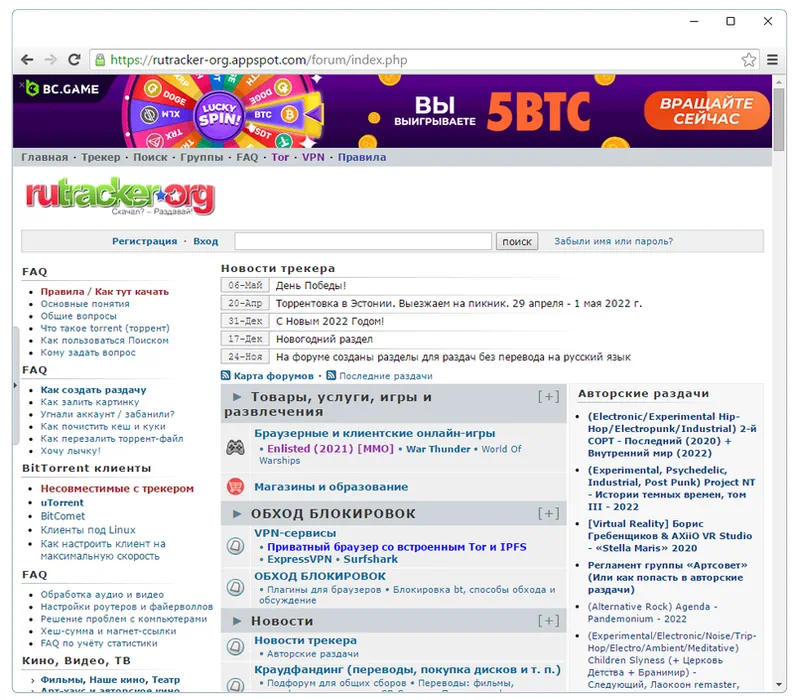Viewport: 794px width, 700px height.
Task: Toggle the [+] on the ОБХОД БЛОКИРОВОК category
Action: 548,514
